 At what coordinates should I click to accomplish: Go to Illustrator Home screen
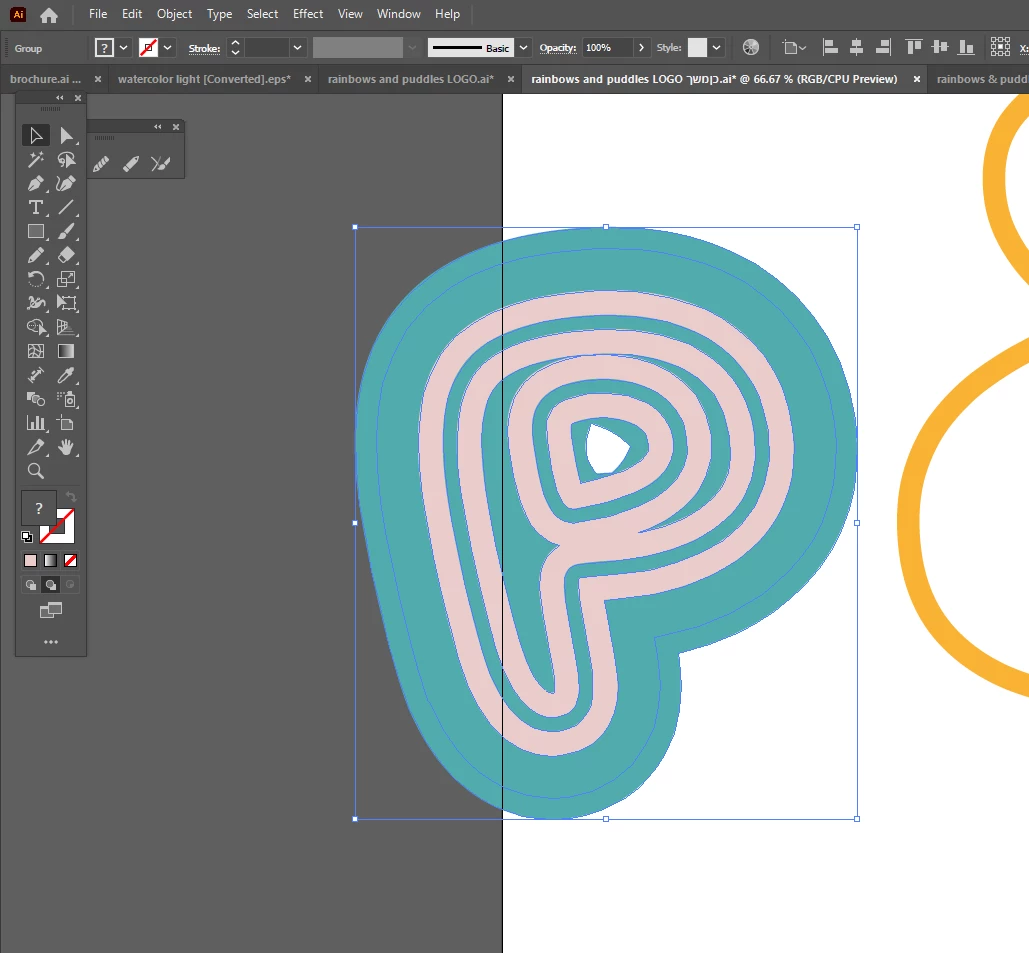(49, 14)
